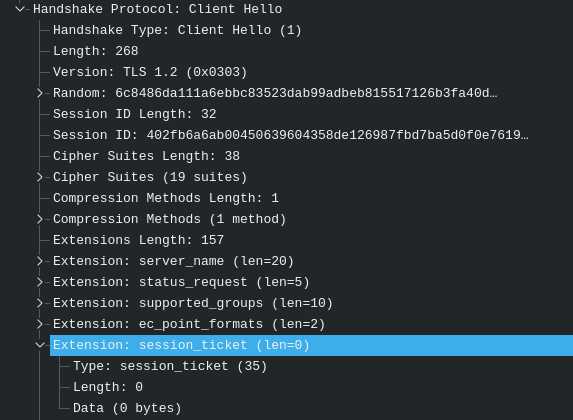
Task: Collapse the Handshake Protocol: Client Hello node
Action: [20, 9]
